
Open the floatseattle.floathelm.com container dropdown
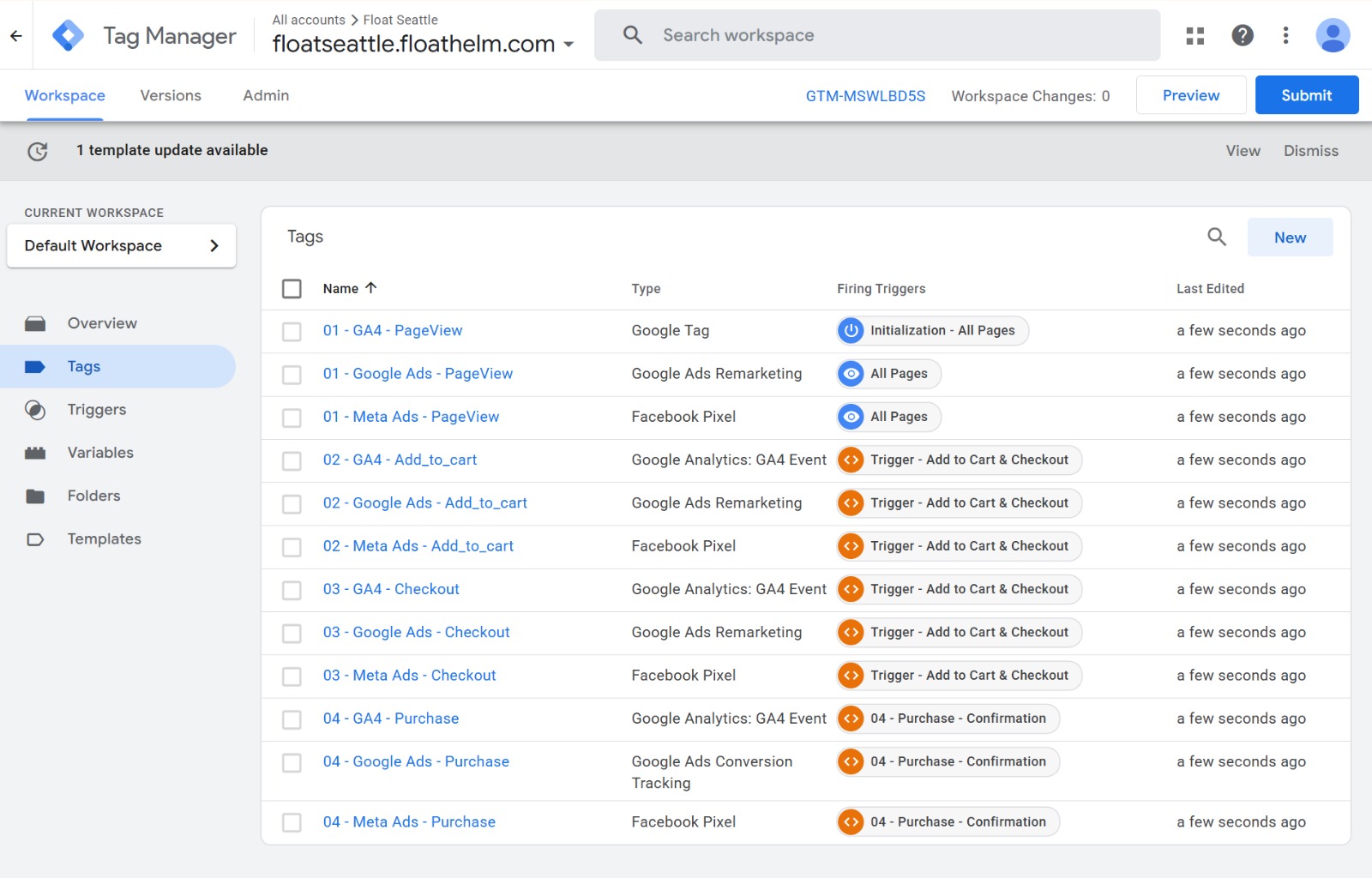click(x=423, y=44)
